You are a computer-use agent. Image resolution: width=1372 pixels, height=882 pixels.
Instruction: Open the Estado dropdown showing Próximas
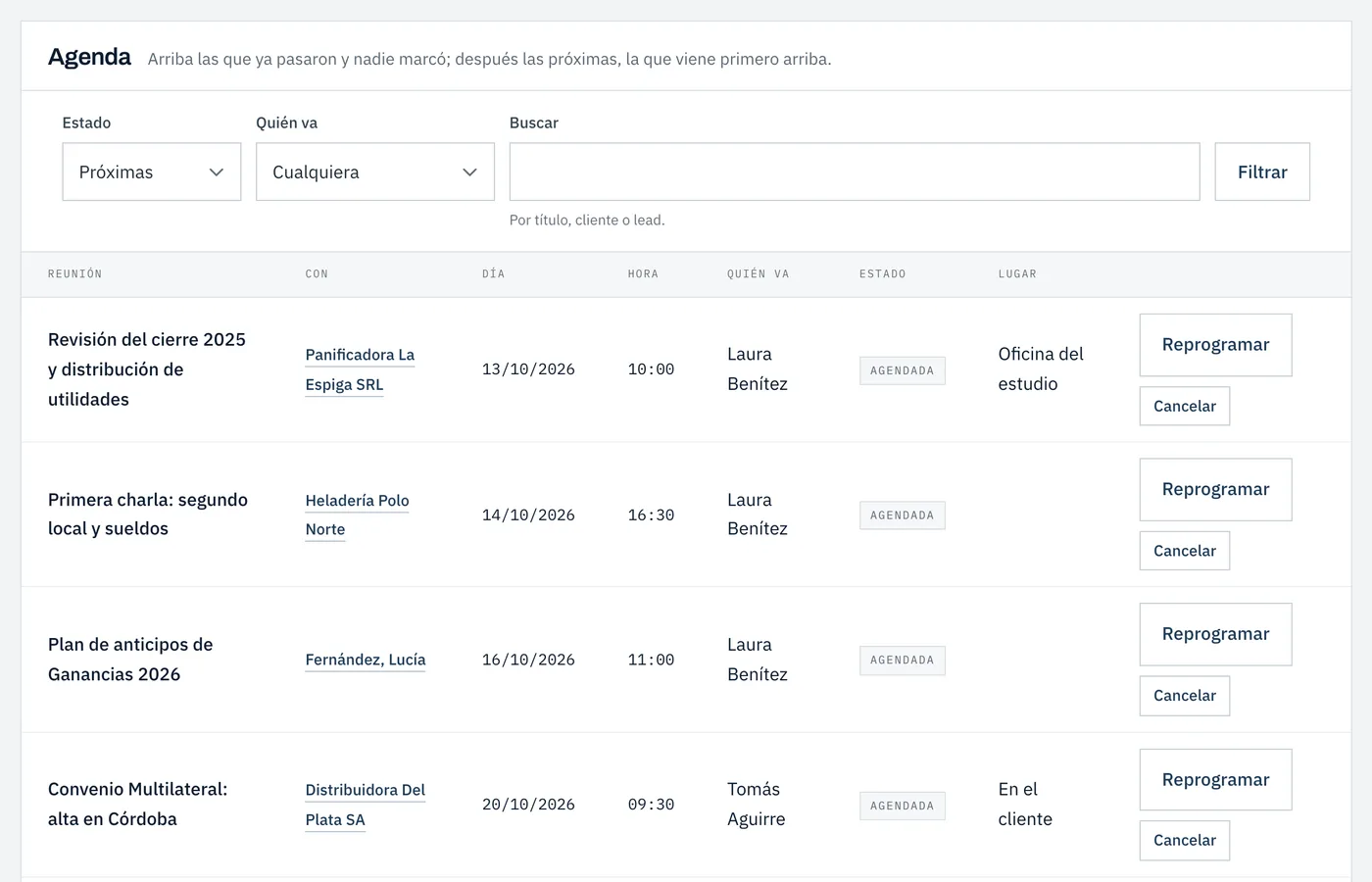[152, 171]
